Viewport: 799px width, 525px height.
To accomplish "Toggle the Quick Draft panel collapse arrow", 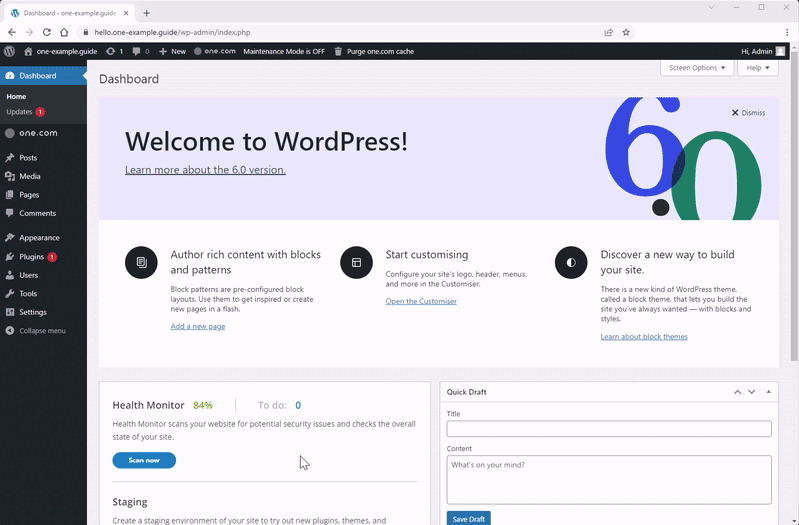I will point(768,392).
